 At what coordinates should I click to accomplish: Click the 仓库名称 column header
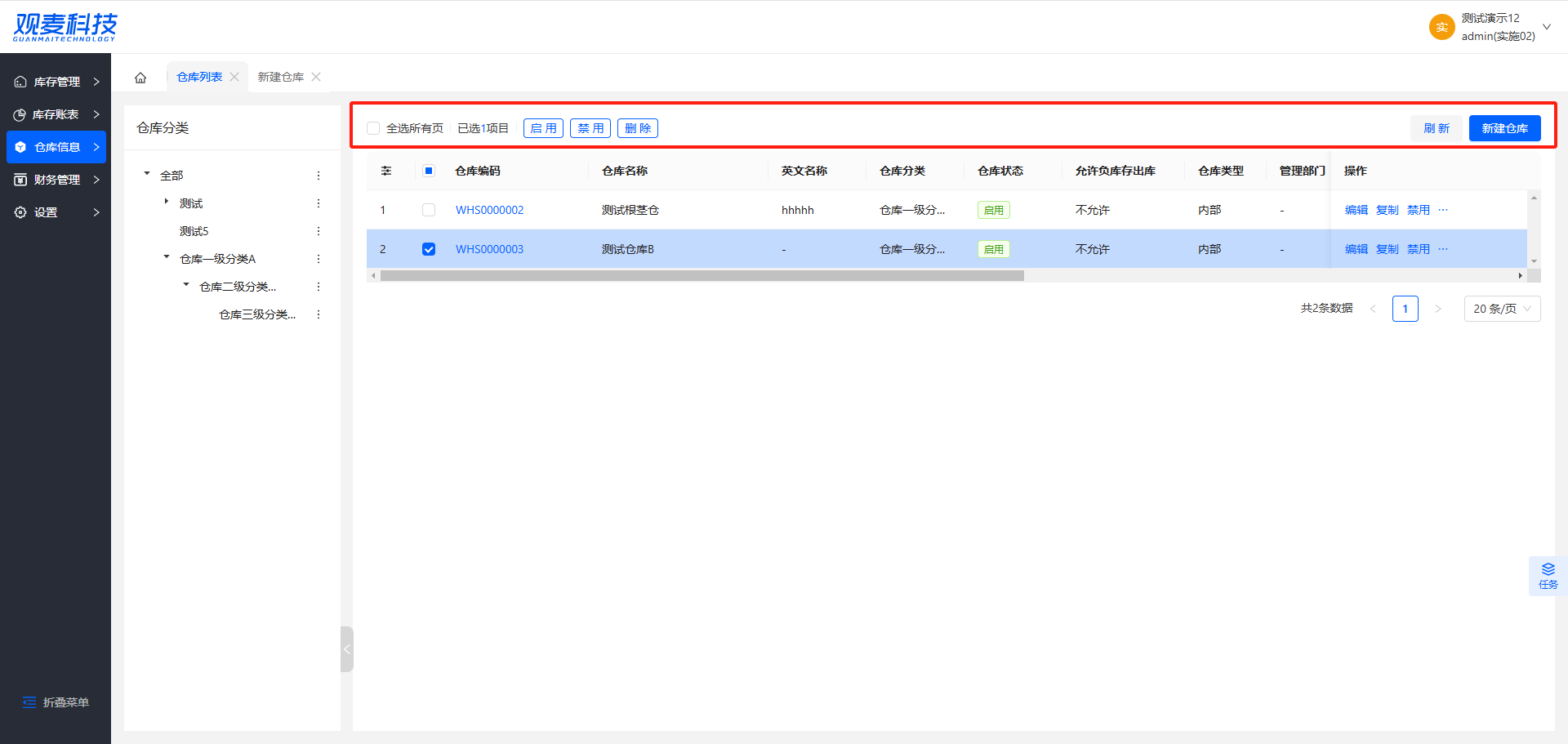pos(625,171)
